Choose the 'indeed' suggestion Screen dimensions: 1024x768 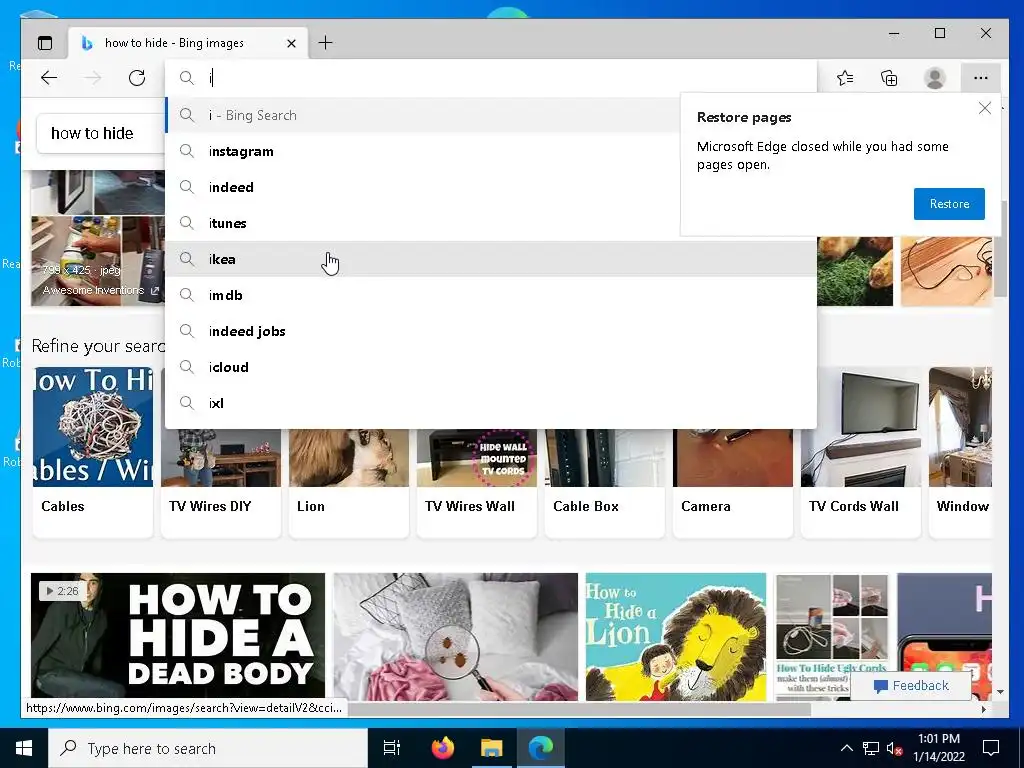[x=423, y=187]
